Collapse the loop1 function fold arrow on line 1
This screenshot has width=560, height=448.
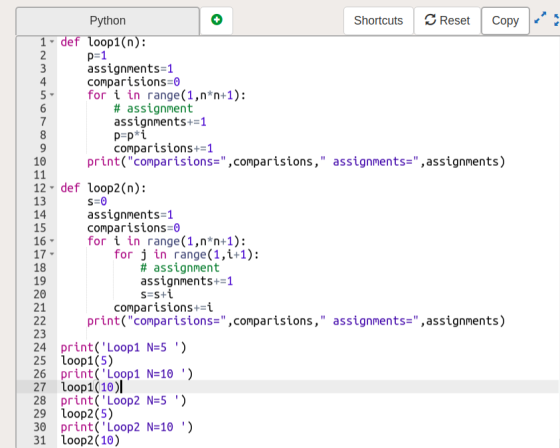click(x=52, y=42)
